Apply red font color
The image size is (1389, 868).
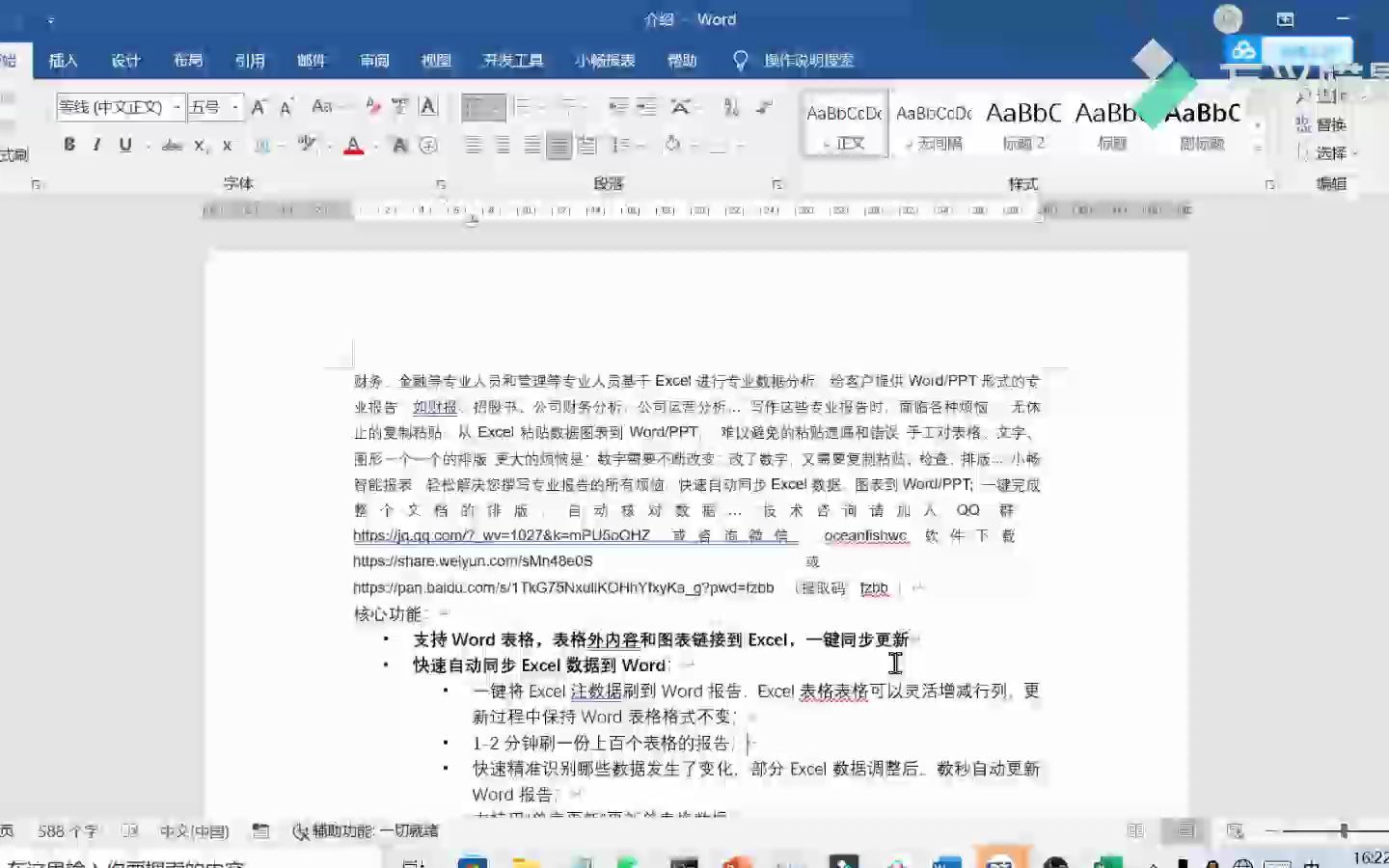coord(354,146)
